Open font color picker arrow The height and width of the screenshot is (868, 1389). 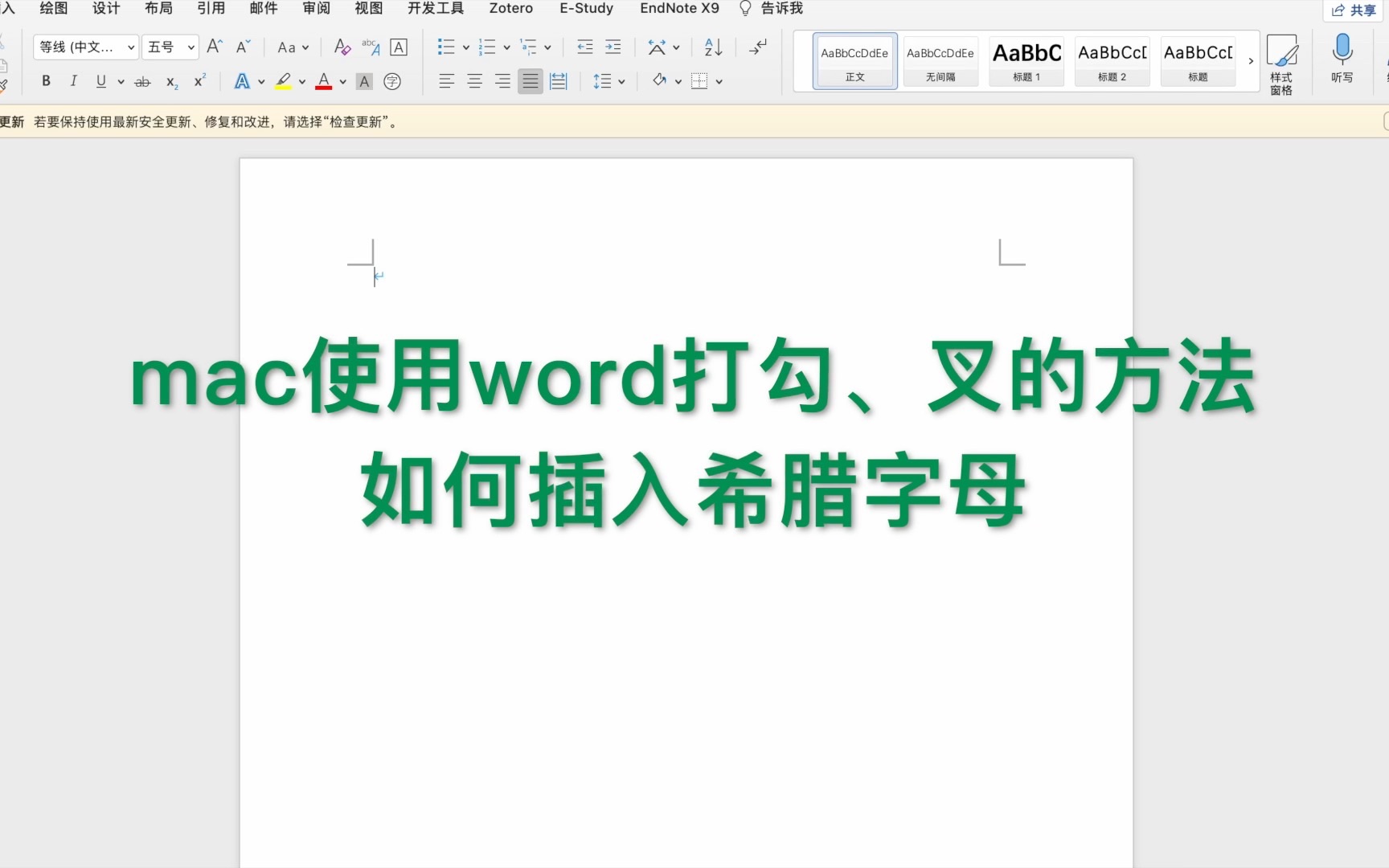point(343,82)
